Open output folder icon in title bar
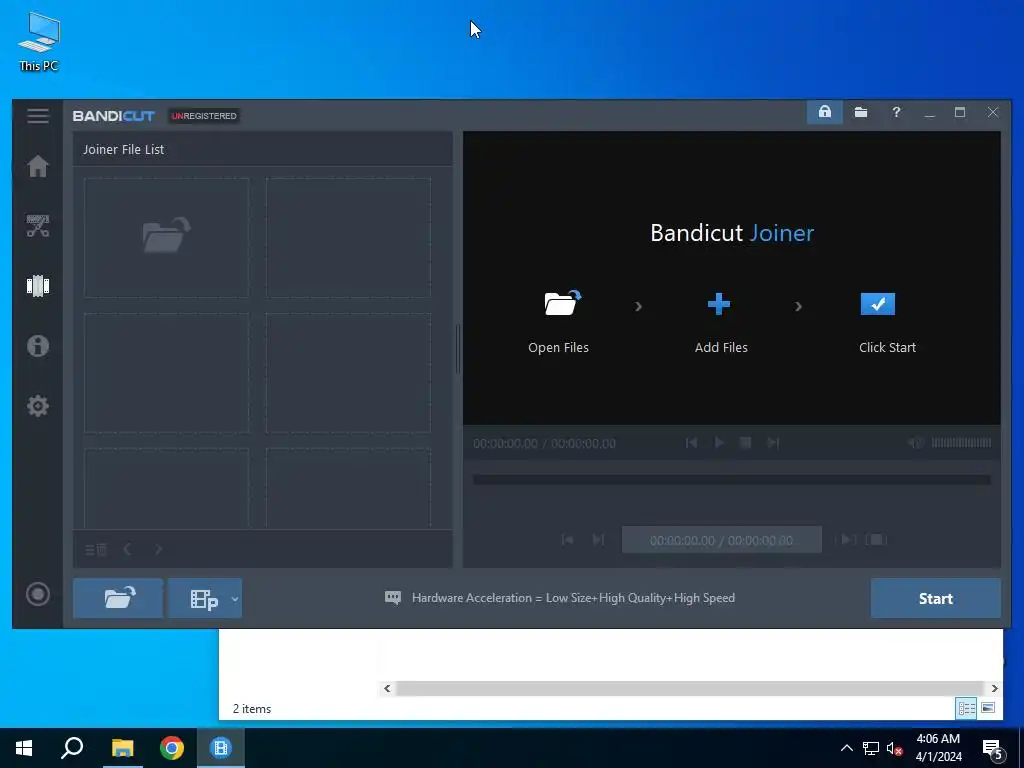Image resolution: width=1024 pixels, height=768 pixels. coord(861,112)
